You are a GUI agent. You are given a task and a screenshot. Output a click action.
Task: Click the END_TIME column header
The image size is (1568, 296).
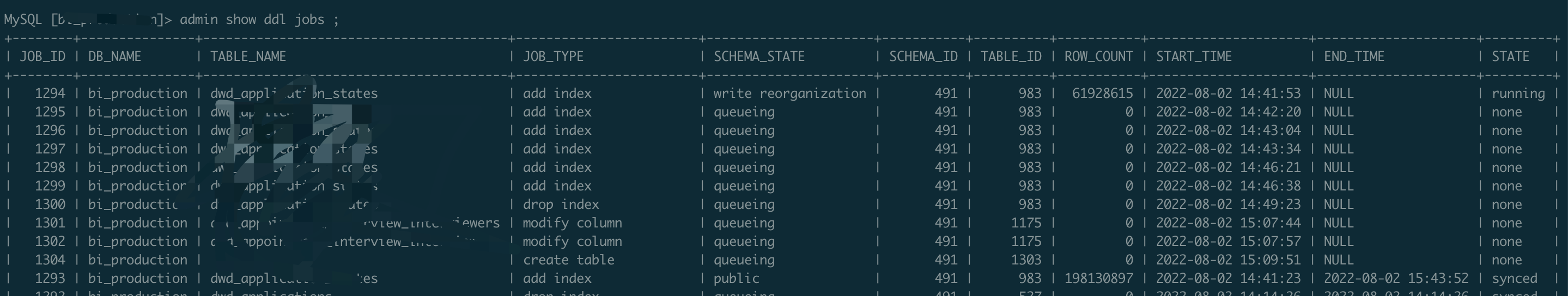(x=1354, y=57)
